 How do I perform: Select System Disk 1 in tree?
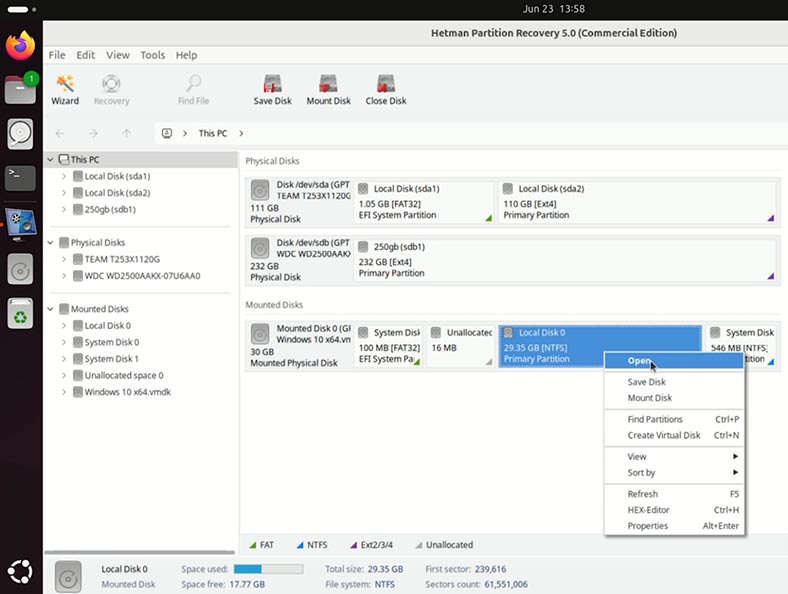112,358
